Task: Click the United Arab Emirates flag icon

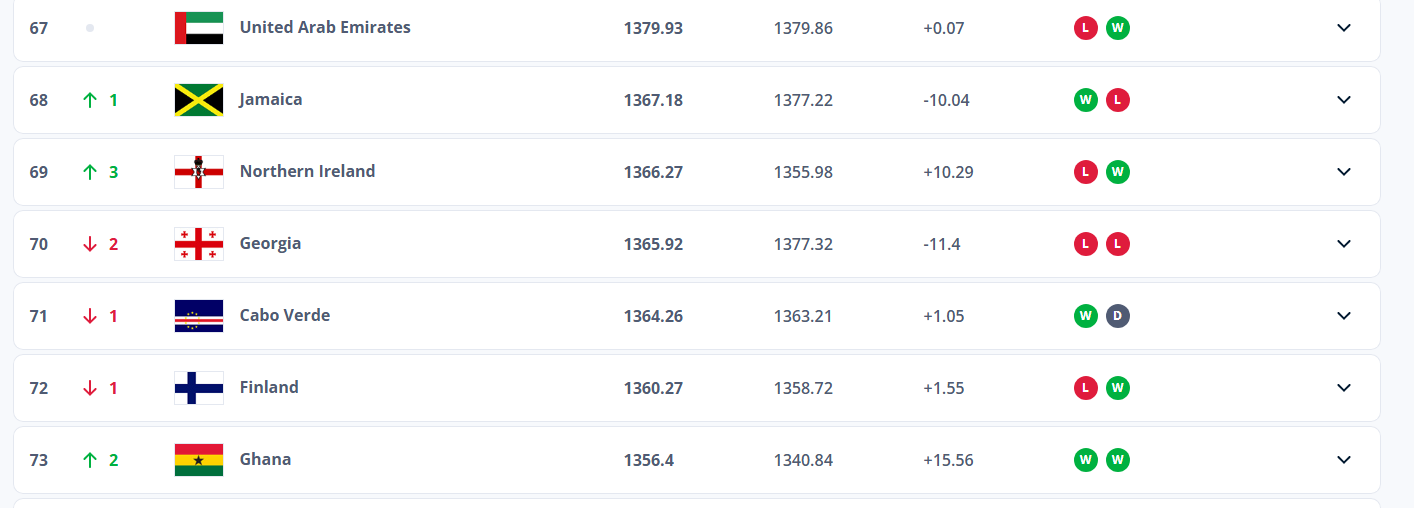Action: tap(199, 28)
